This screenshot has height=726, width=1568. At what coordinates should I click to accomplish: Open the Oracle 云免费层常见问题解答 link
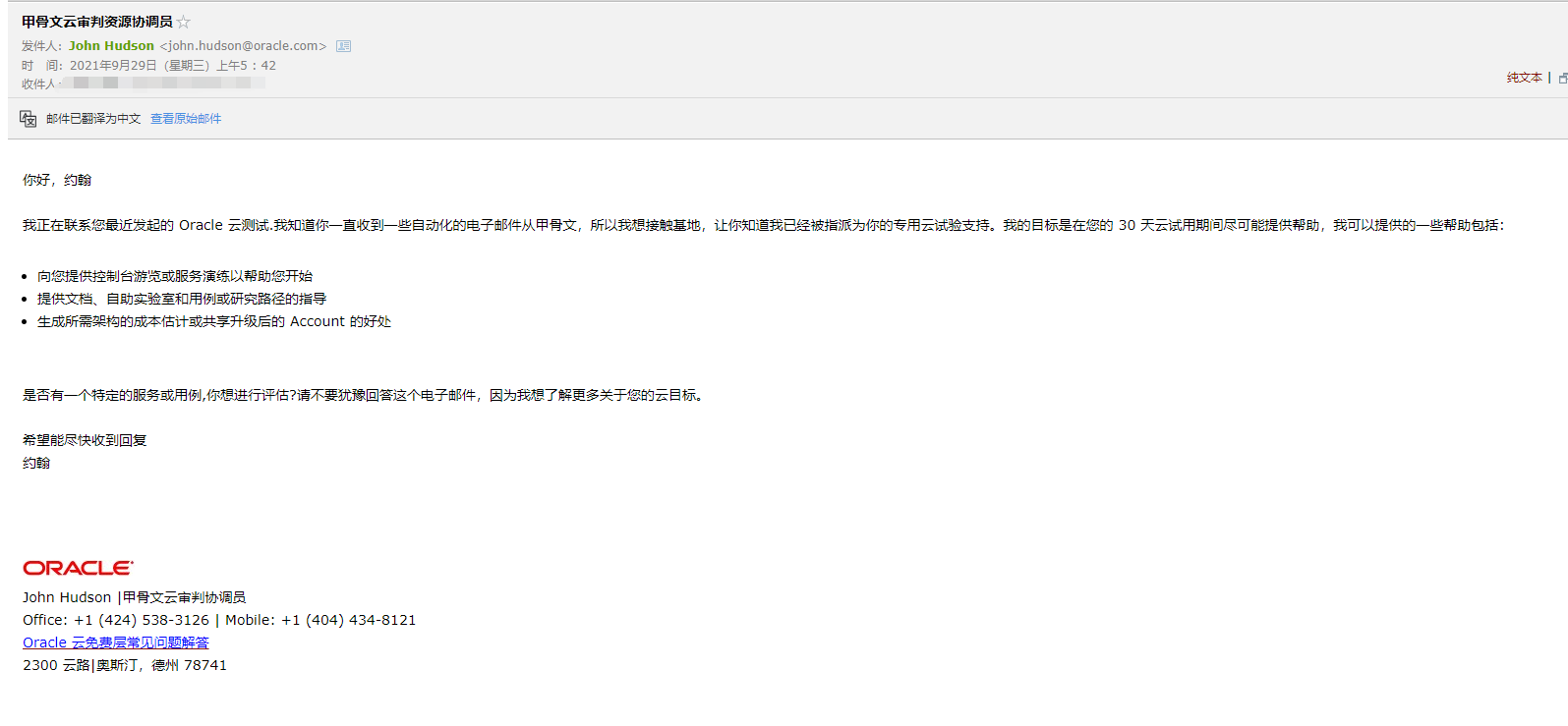tap(116, 642)
